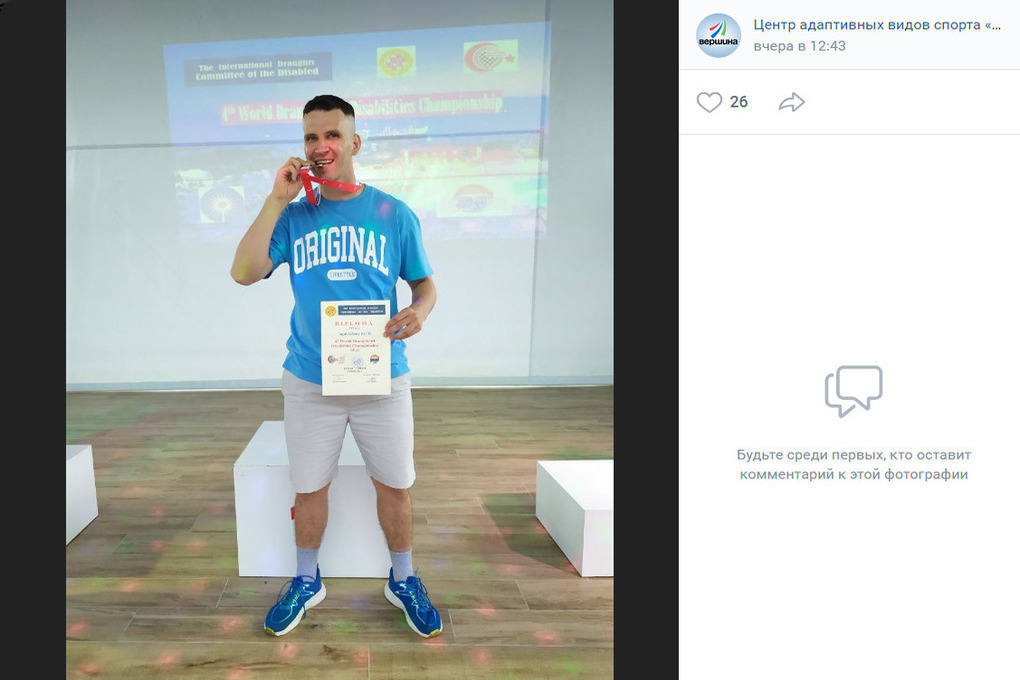Like the photo with the heart icon
Screen dimensions: 1020x680
click(x=709, y=102)
